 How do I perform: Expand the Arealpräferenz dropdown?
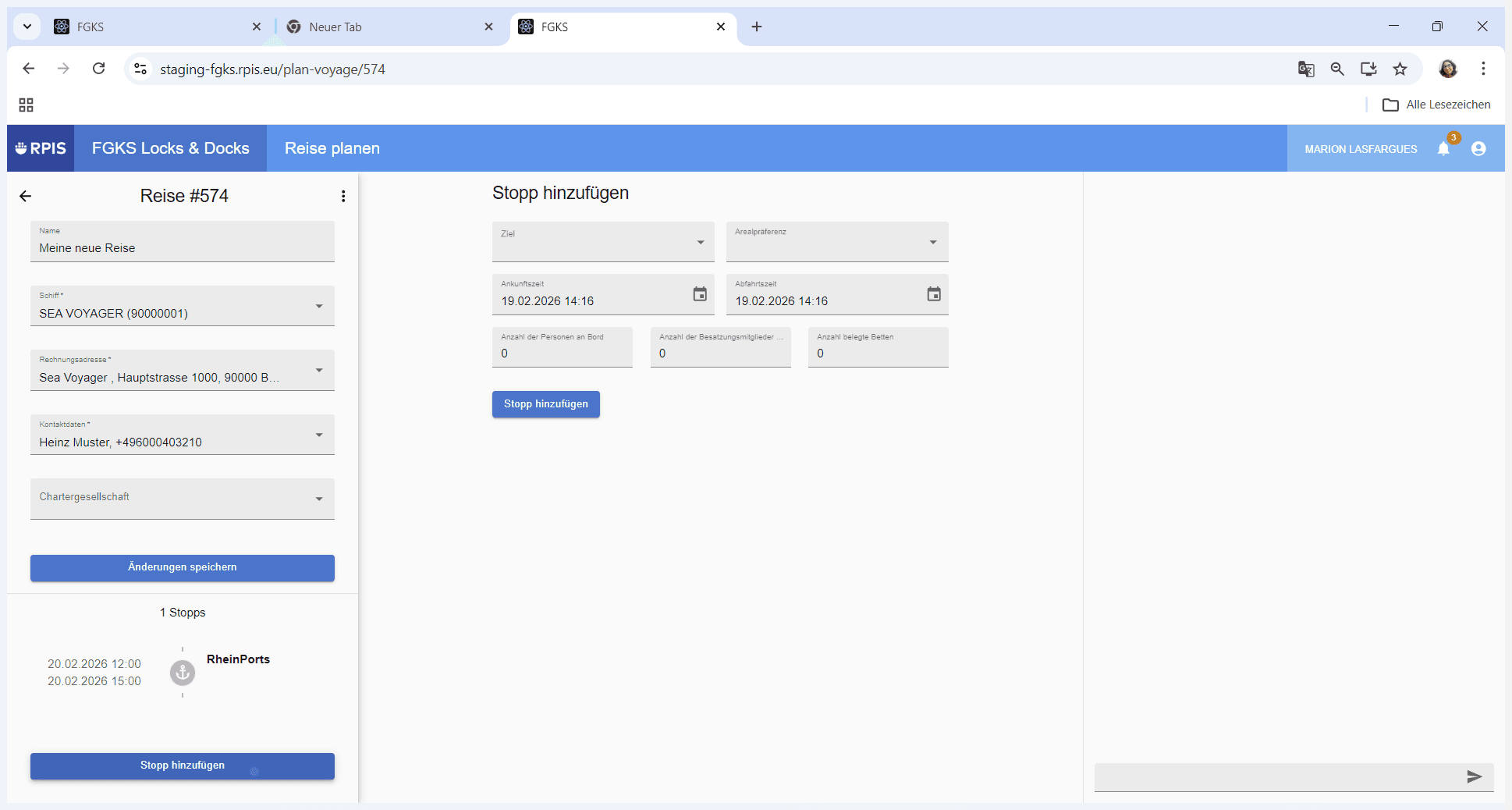837,242
